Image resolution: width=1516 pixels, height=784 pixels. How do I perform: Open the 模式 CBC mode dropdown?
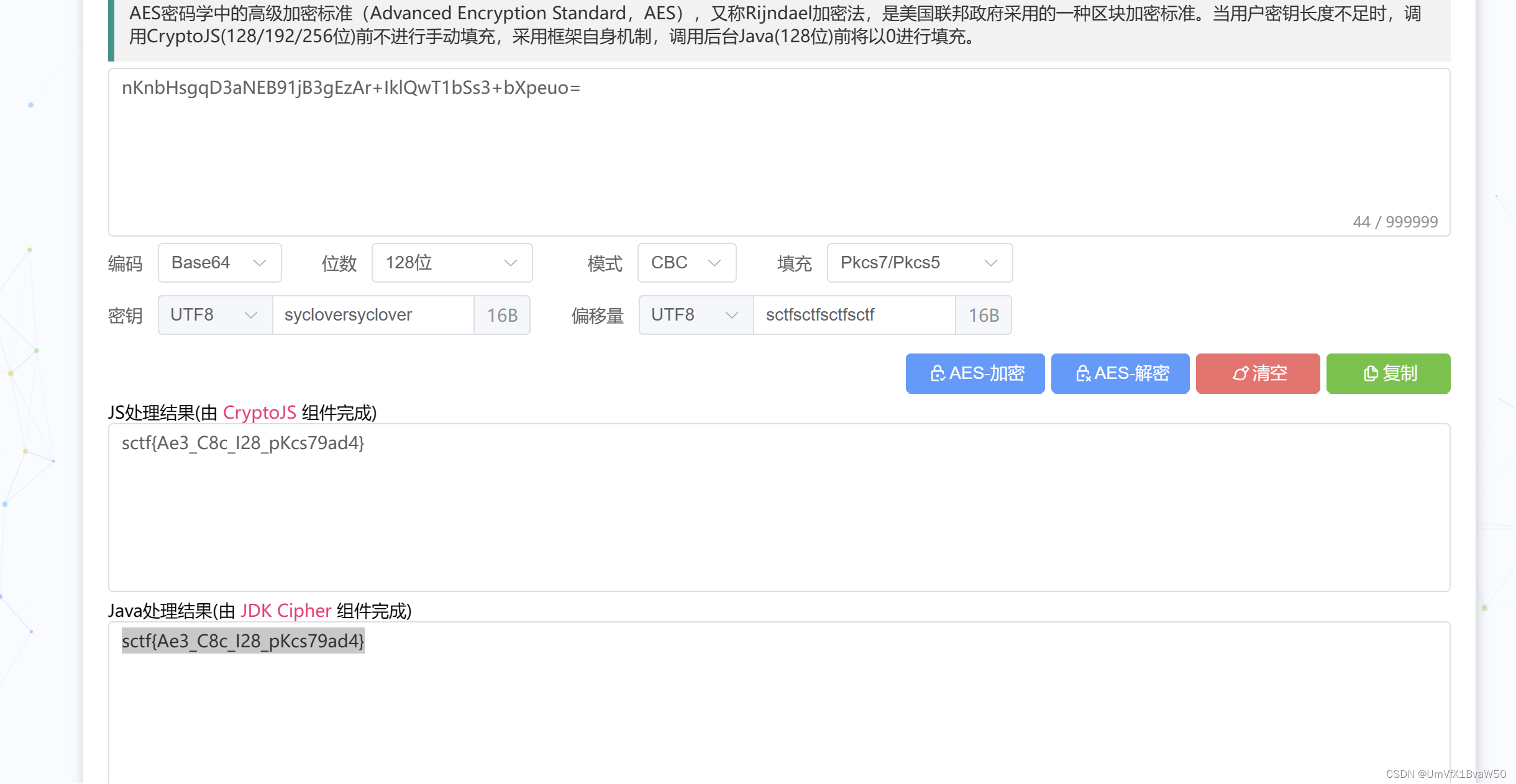[687, 263]
